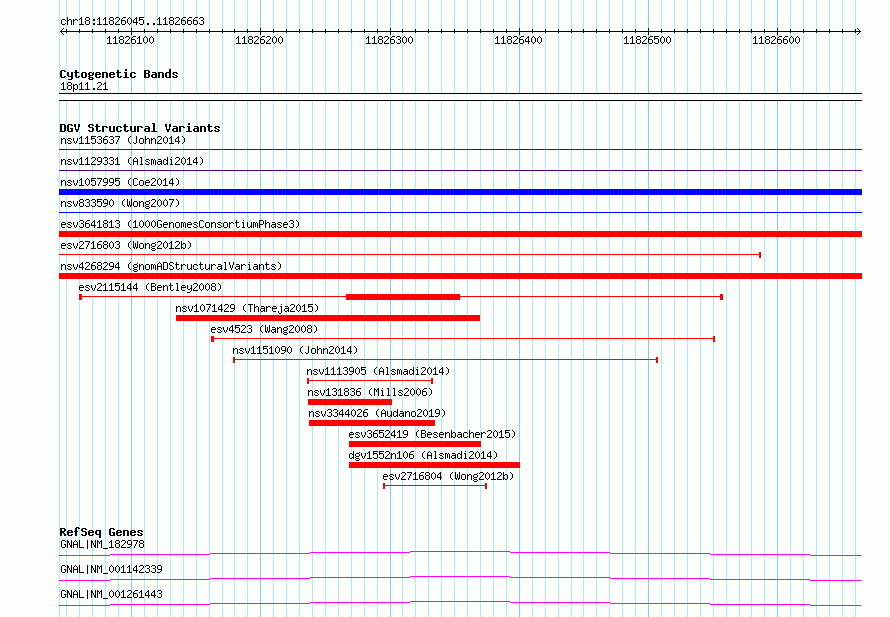Open the esv2716804 (Wong2012b) label
This screenshot has width=890, height=617.
448,476
